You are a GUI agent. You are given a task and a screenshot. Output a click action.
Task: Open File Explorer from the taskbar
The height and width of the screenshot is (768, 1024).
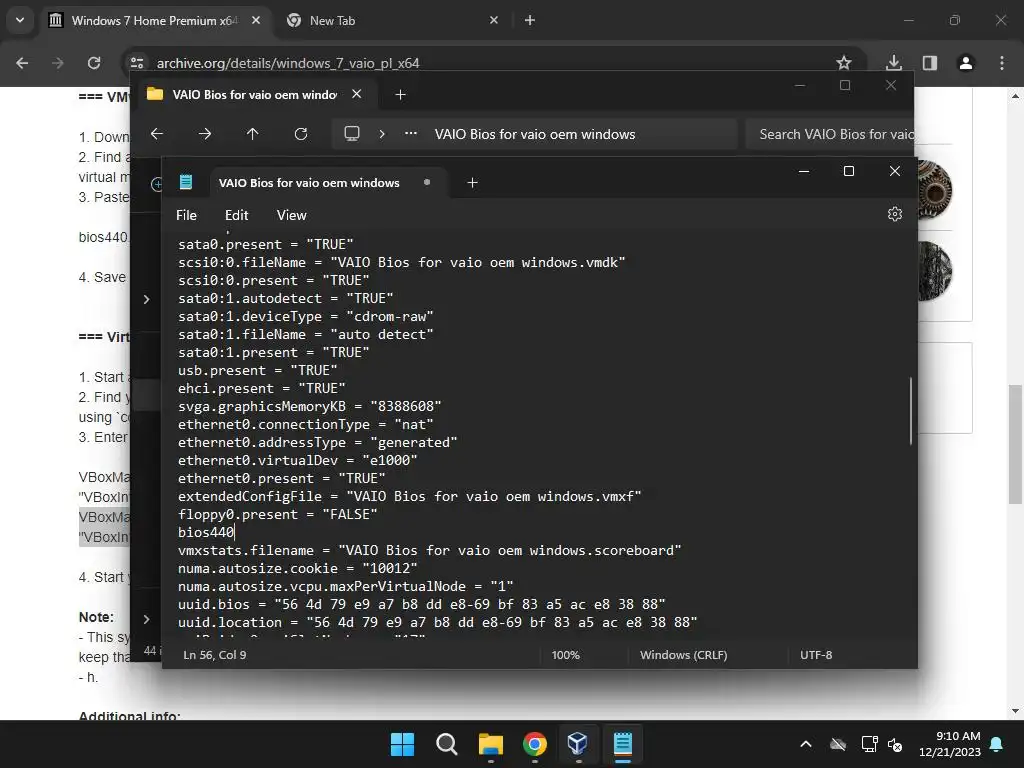coord(490,744)
